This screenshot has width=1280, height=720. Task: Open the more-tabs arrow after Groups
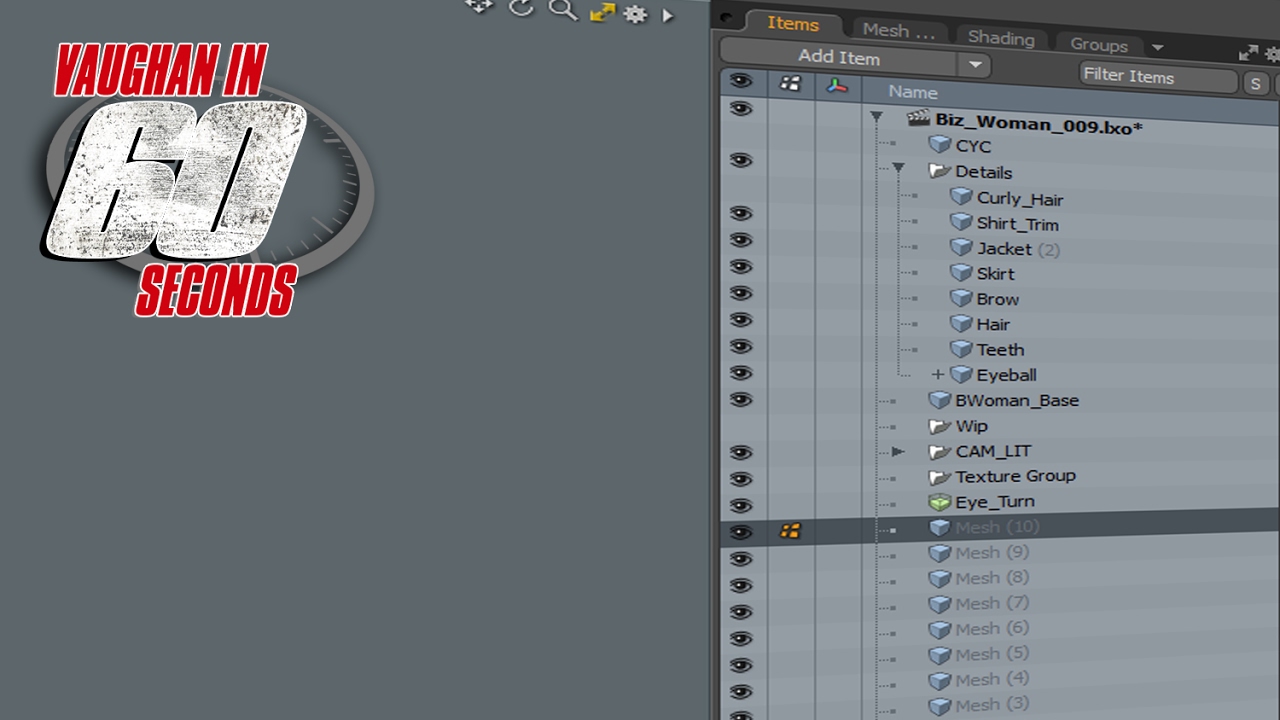point(1158,47)
